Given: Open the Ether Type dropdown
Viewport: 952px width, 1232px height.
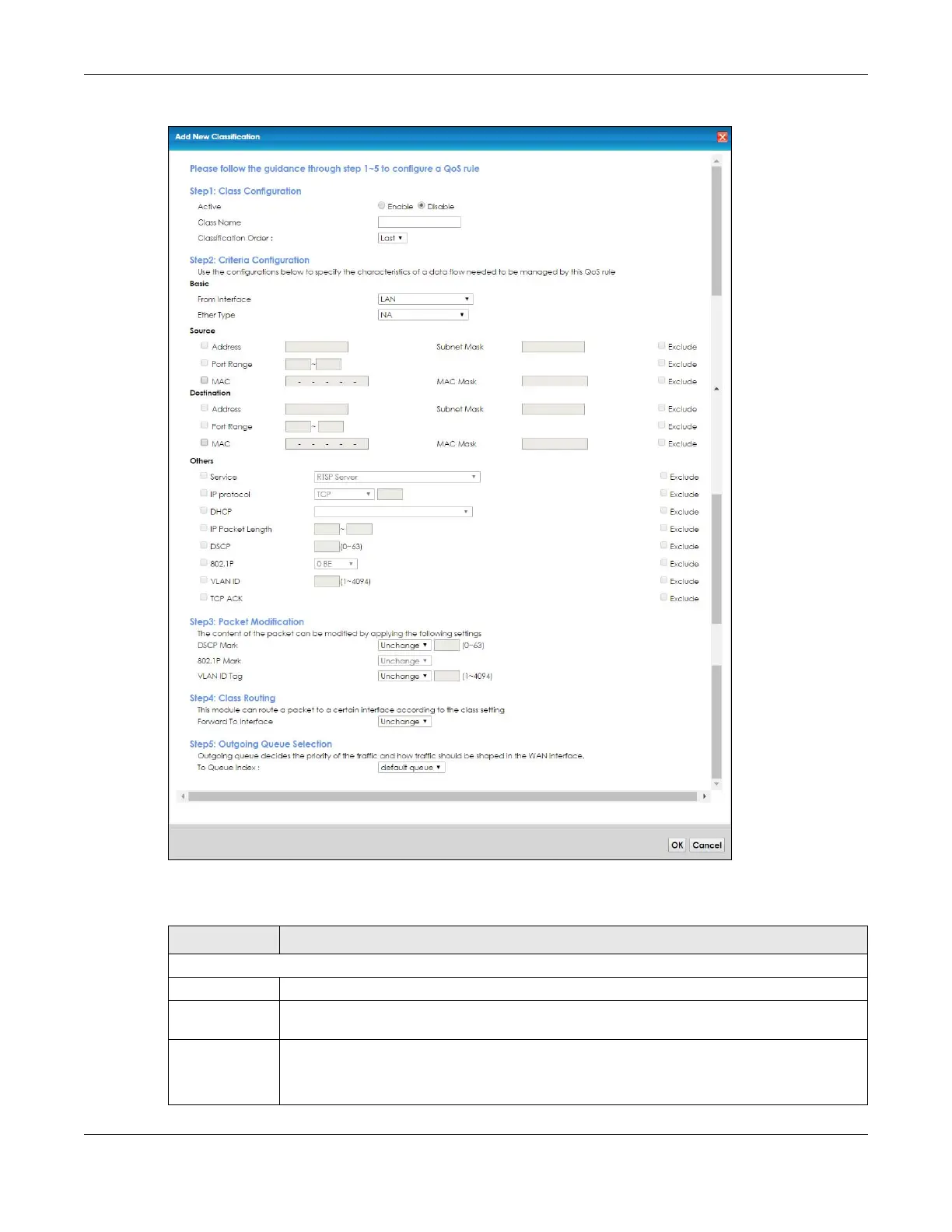Looking at the screenshot, I should [x=423, y=314].
